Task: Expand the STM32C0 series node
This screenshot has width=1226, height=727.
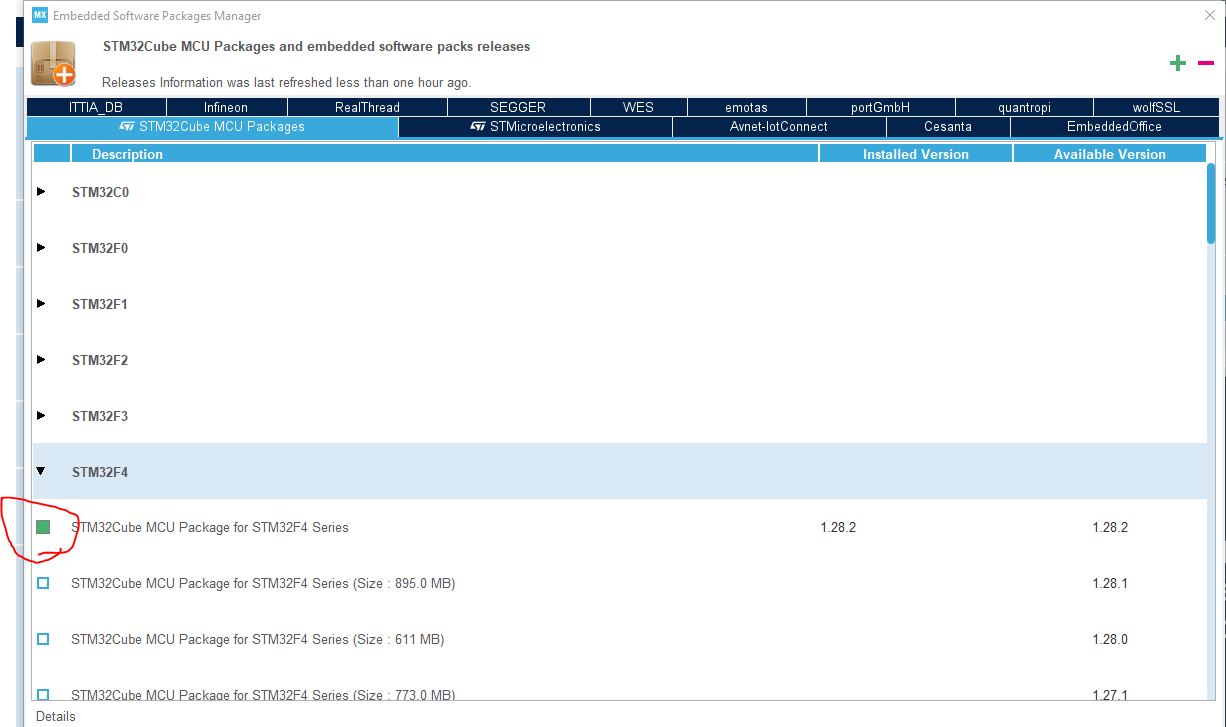Action: coord(41,191)
